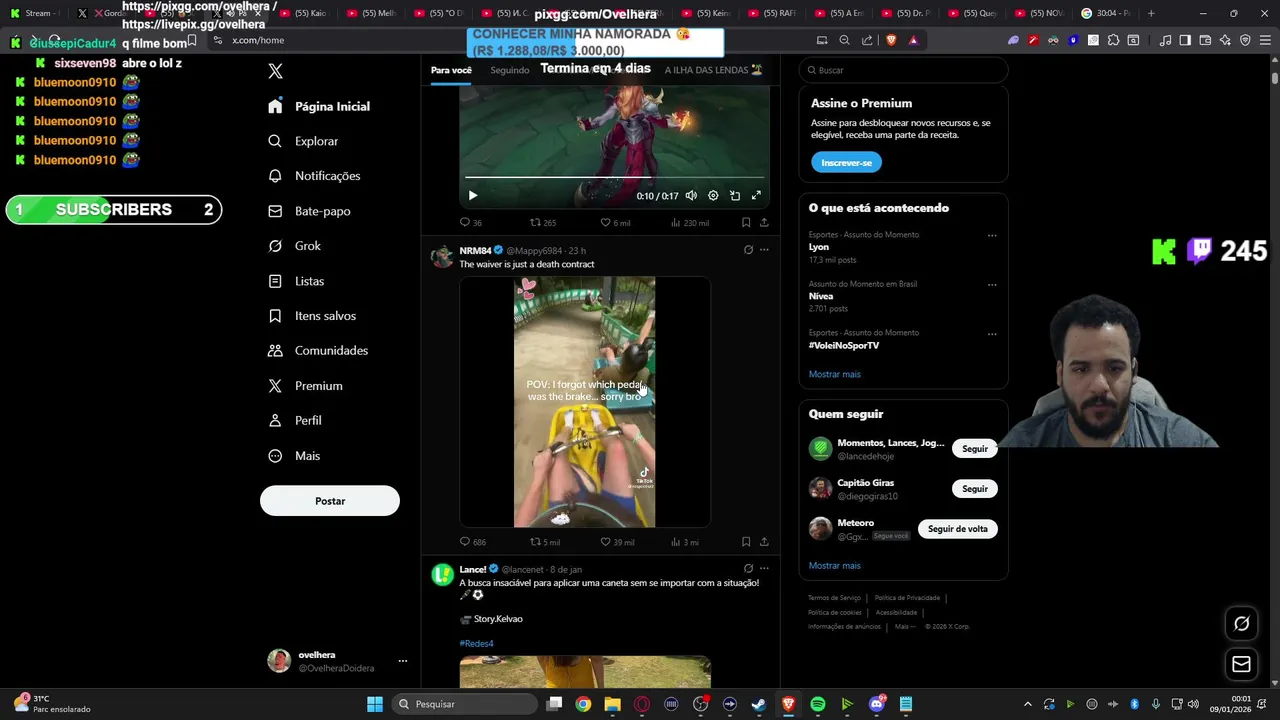The height and width of the screenshot is (720, 1280).
Task: Open the #VoleiNoSporTV trend
Action: 844,345
